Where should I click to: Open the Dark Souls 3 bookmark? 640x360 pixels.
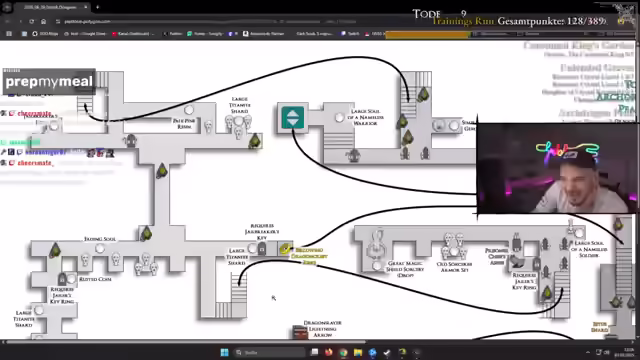pos(314,34)
